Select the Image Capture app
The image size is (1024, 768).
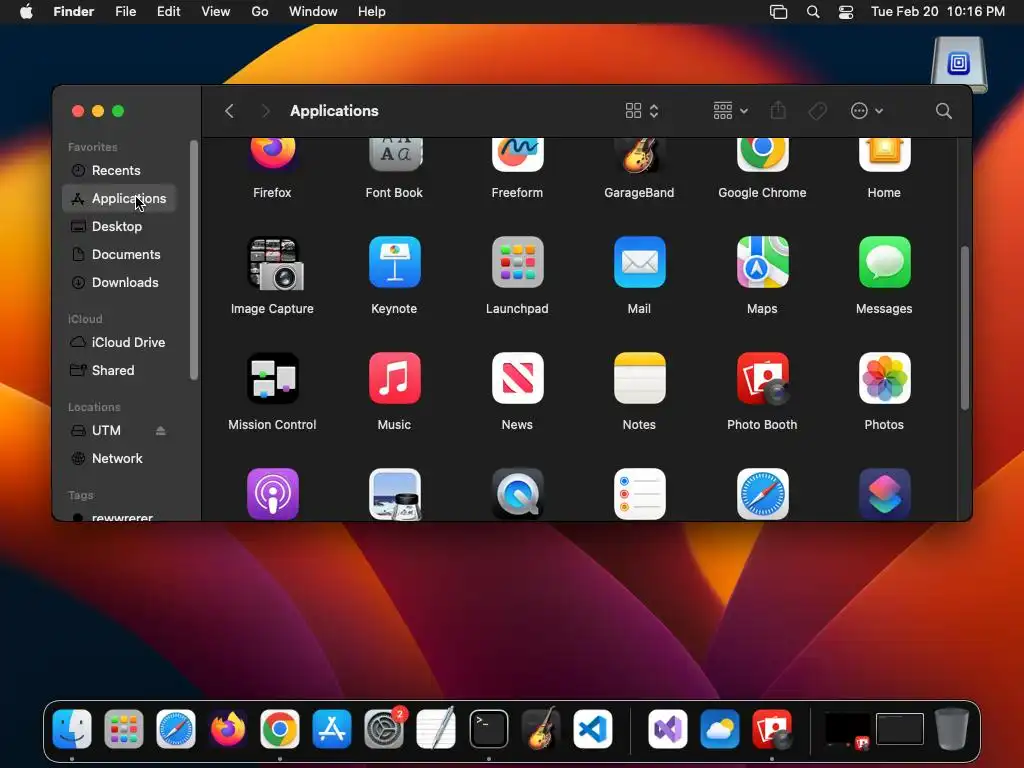(274, 263)
